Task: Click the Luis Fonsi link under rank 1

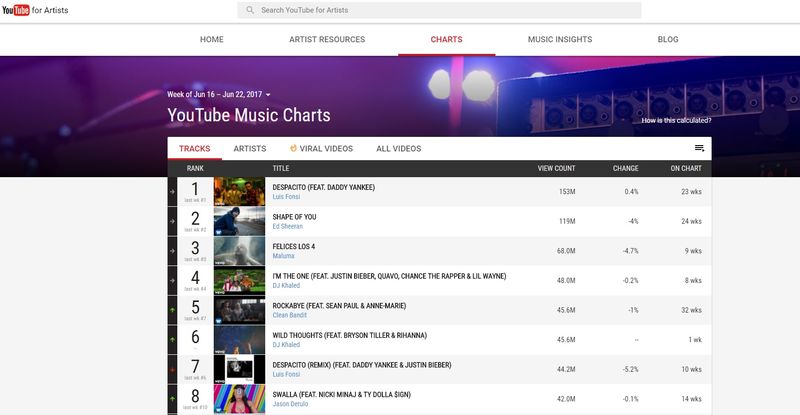Action: point(286,197)
